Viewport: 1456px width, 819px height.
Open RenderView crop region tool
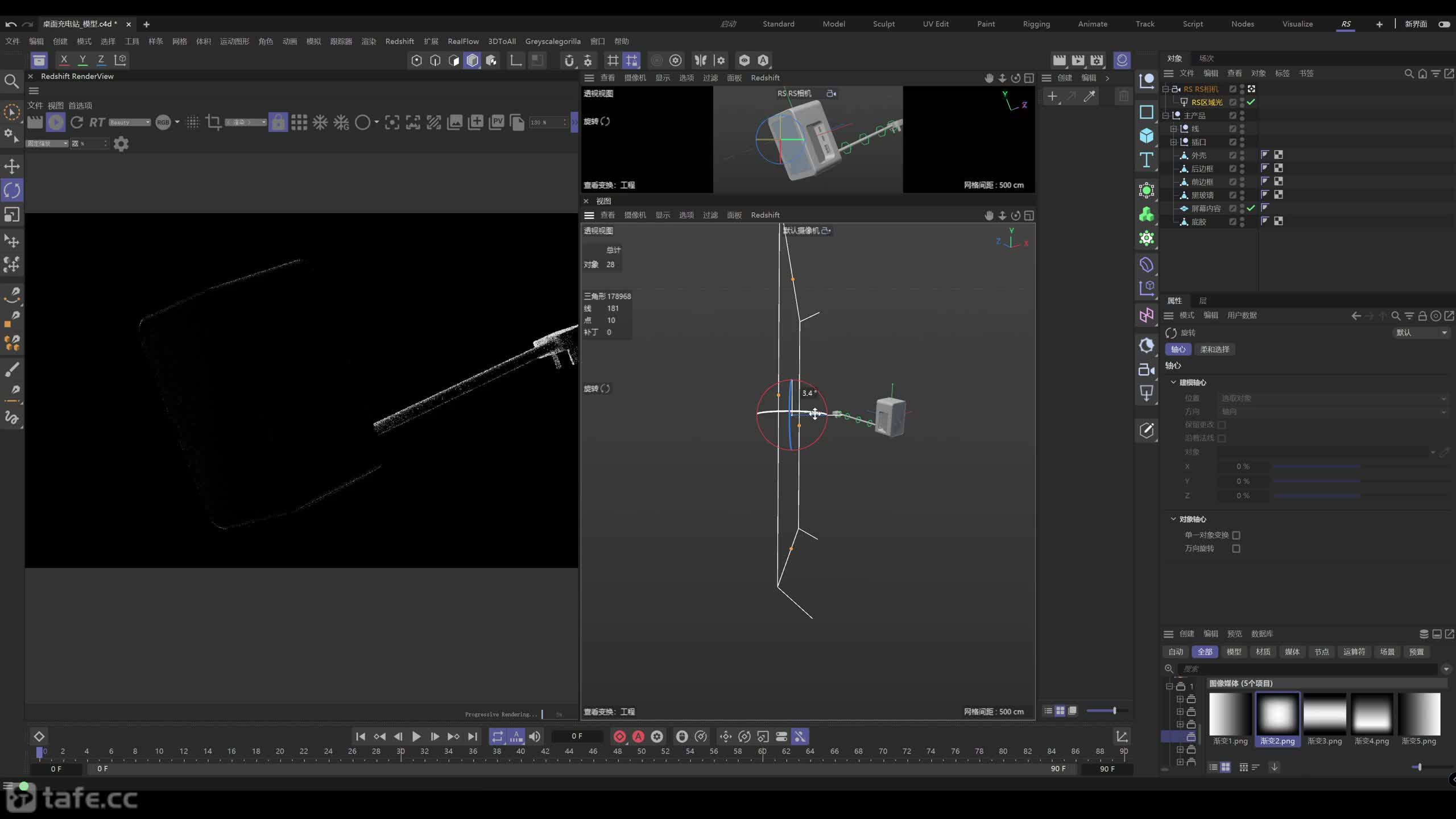[213, 122]
